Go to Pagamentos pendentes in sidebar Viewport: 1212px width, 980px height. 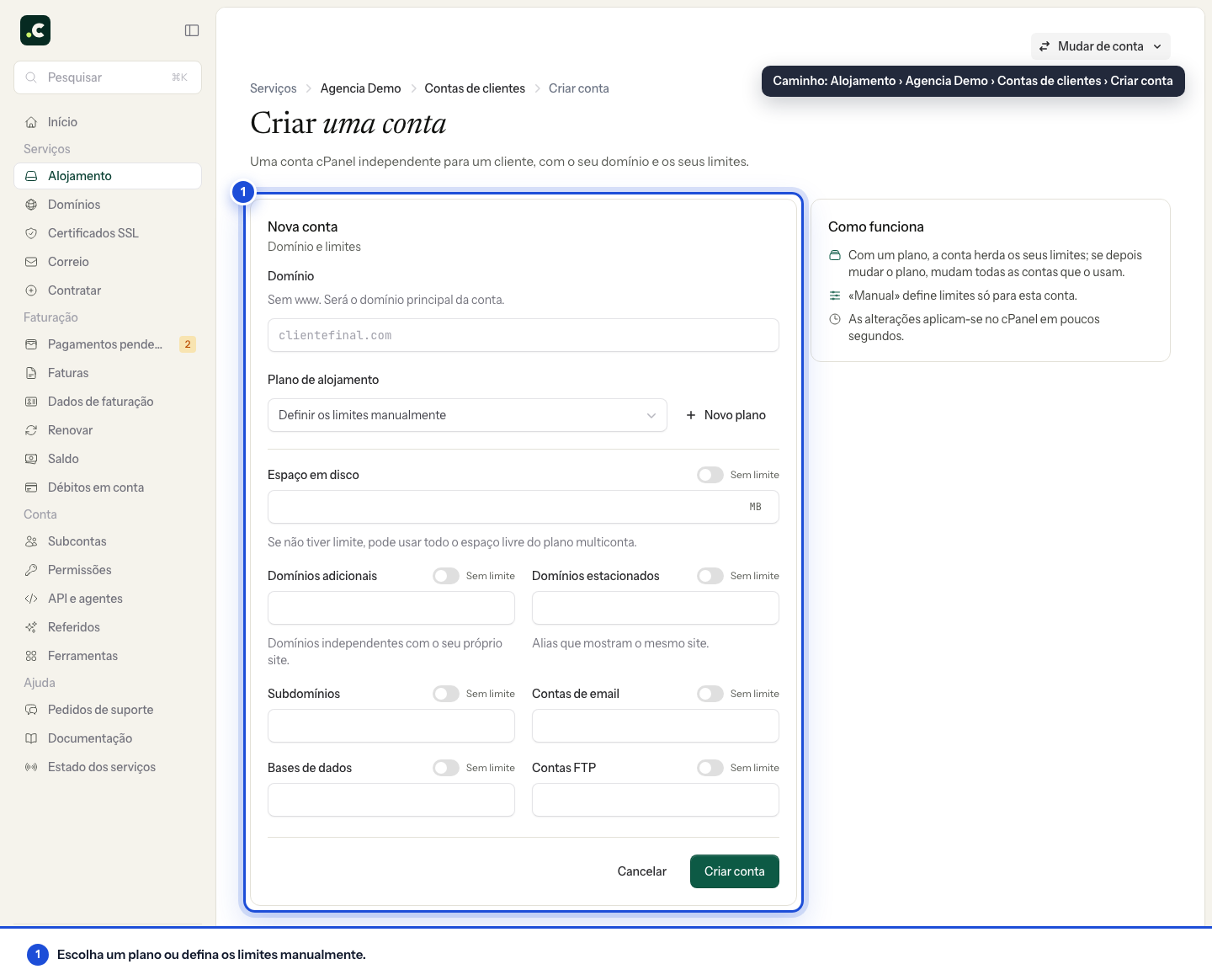108,344
